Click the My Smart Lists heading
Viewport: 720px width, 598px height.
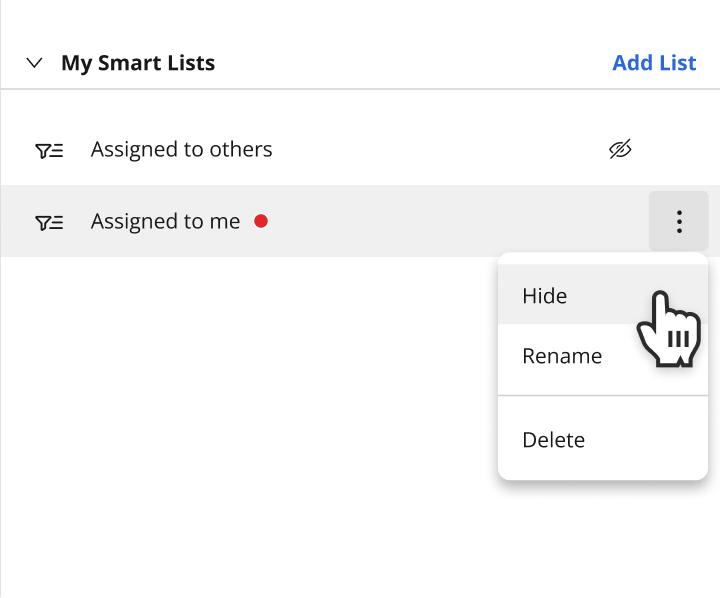click(x=138, y=63)
